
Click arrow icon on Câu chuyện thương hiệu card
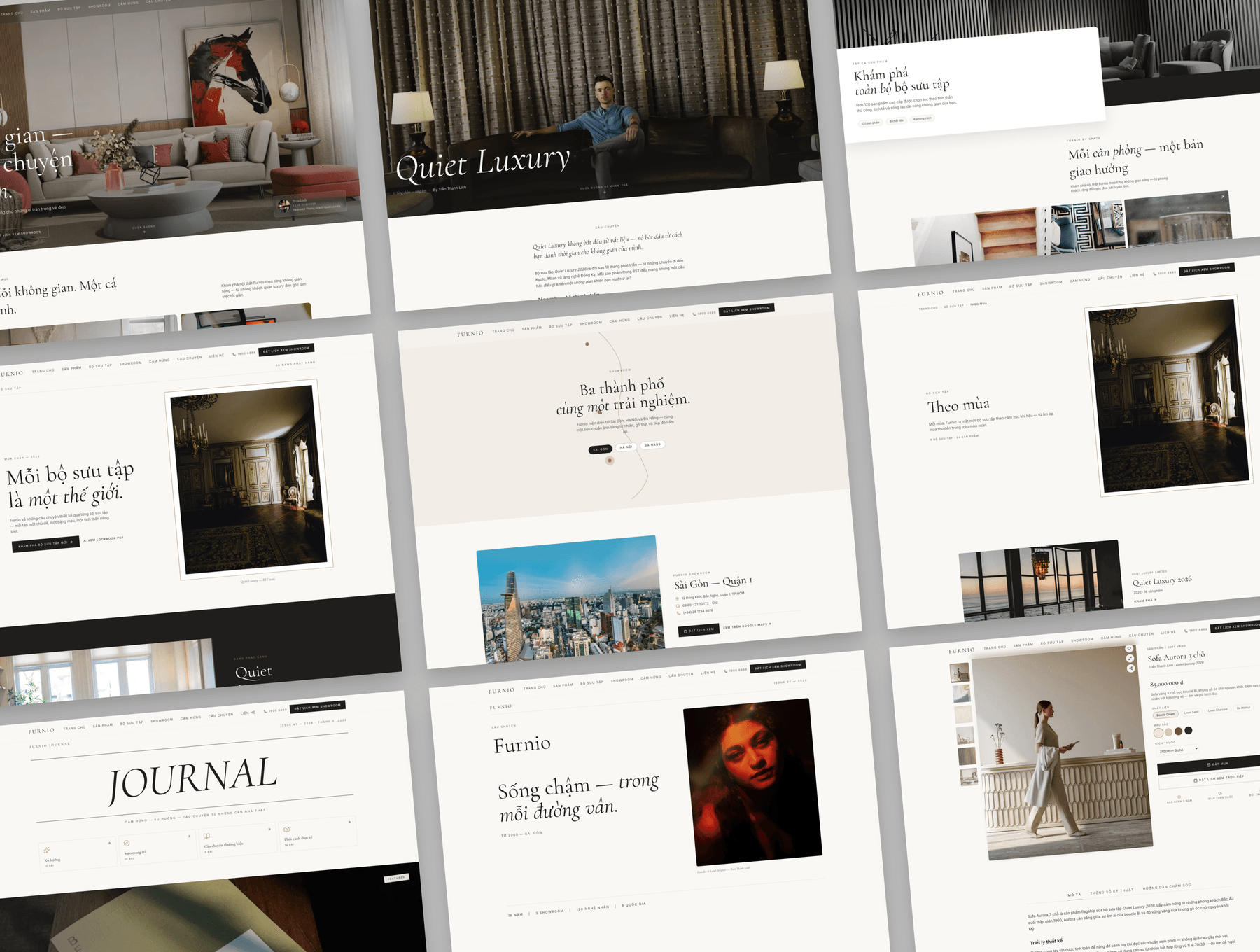[x=269, y=829]
